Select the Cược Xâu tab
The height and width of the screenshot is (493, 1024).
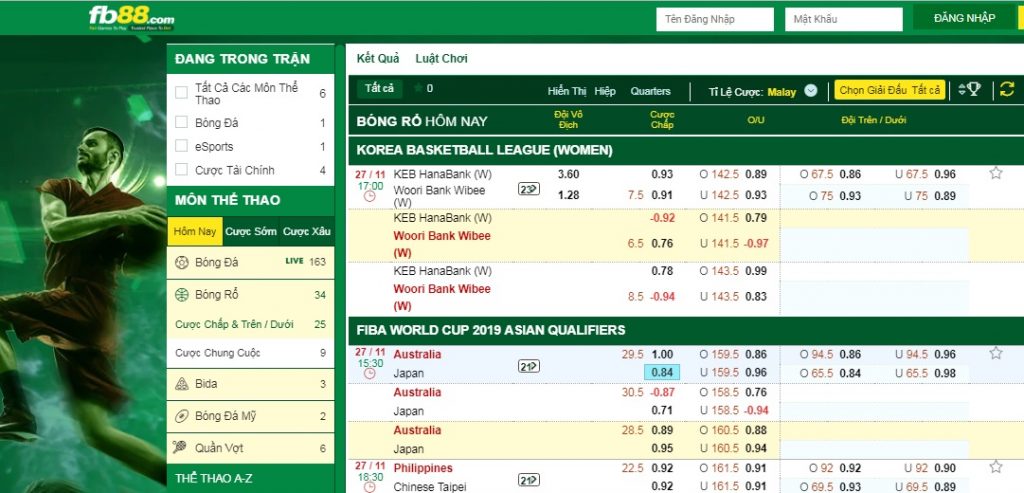307,231
